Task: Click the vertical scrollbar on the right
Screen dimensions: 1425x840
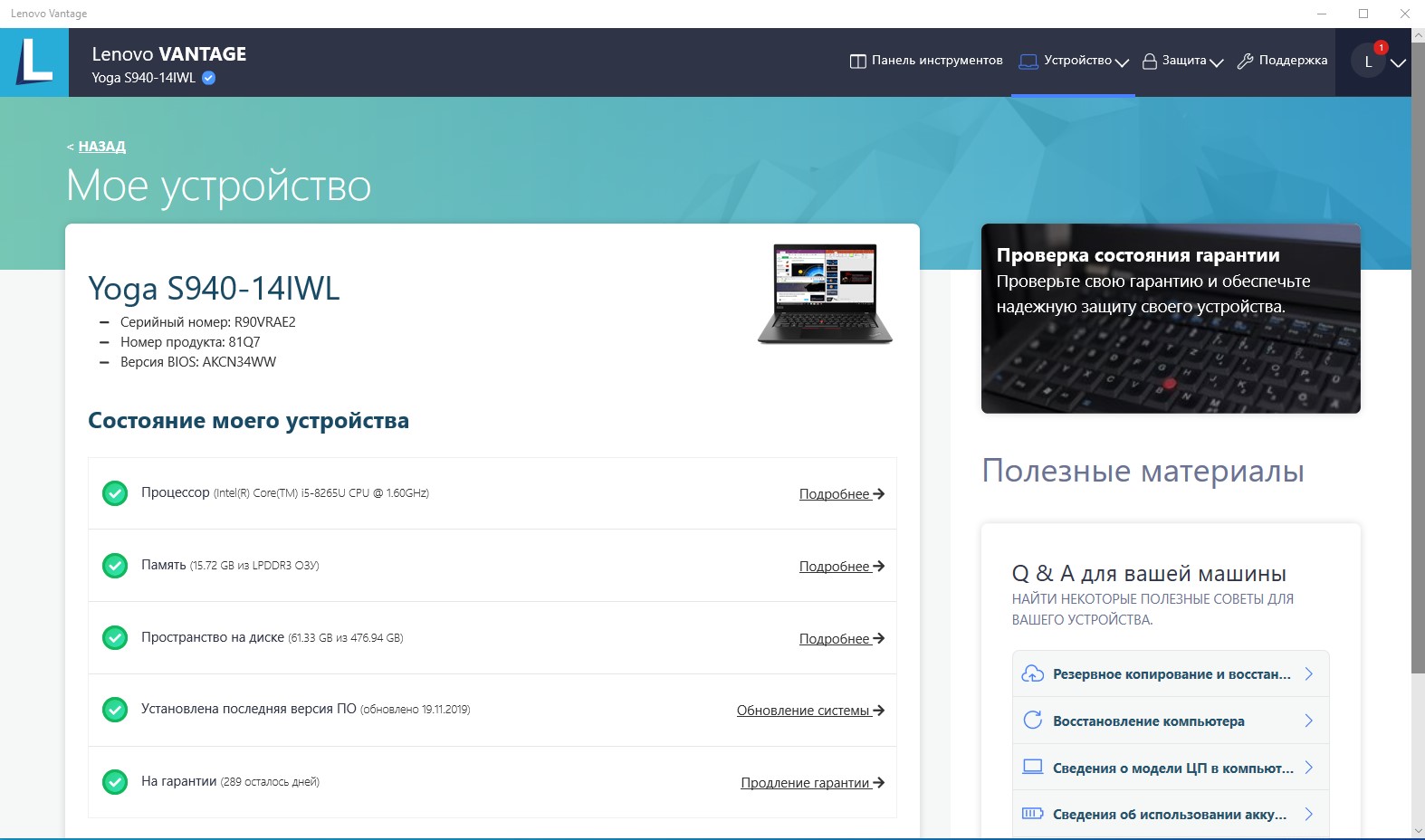Action: tap(1418, 362)
